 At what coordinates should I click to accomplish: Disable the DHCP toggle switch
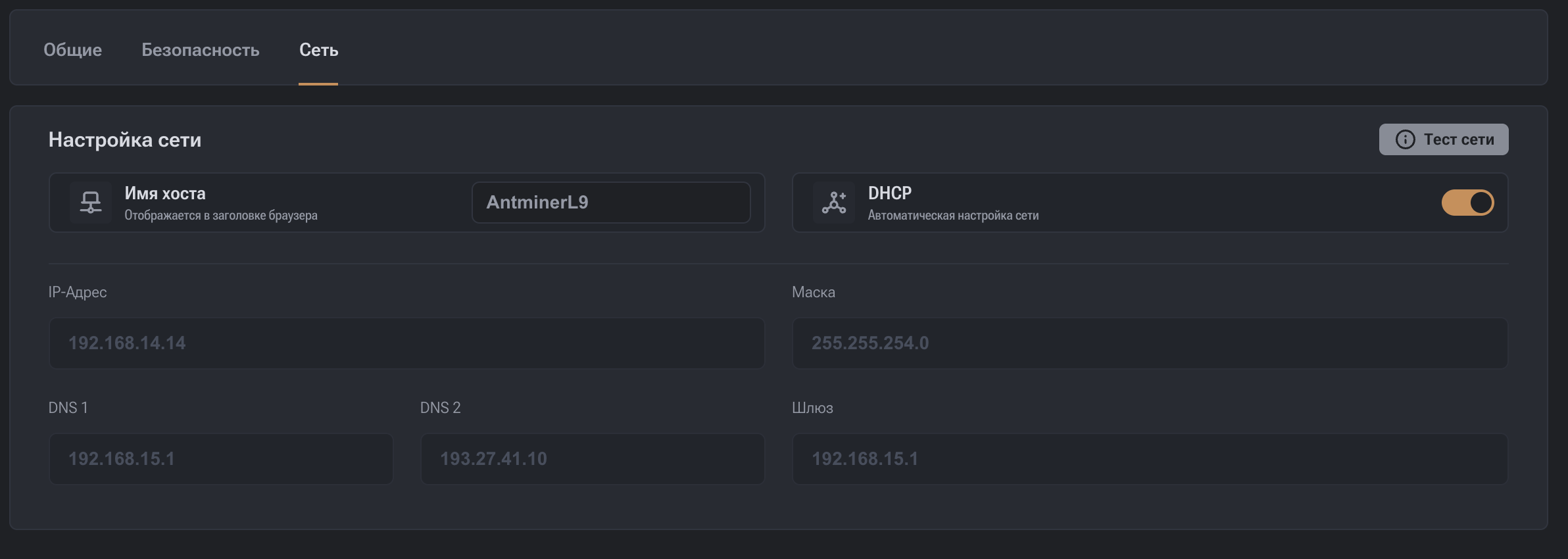pyautogui.click(x=1468, y=203)
